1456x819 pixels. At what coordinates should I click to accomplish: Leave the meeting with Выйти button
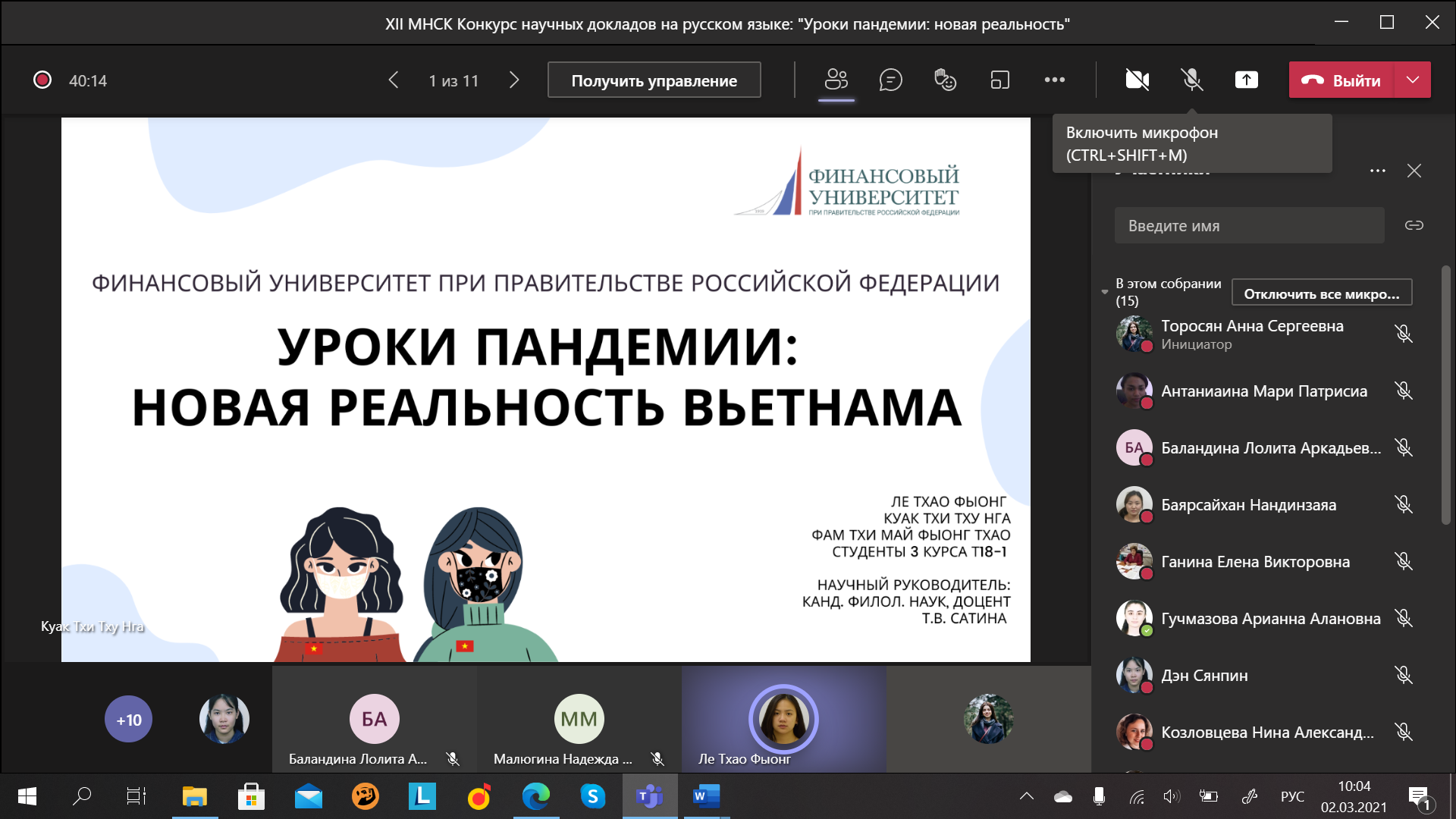click(x=1341, y=80)
